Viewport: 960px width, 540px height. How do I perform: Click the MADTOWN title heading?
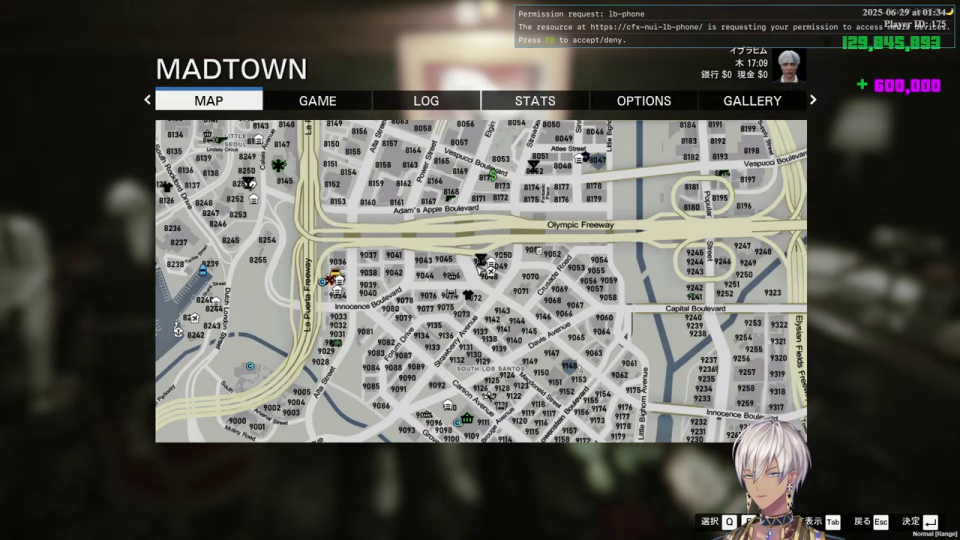(231, 69)
